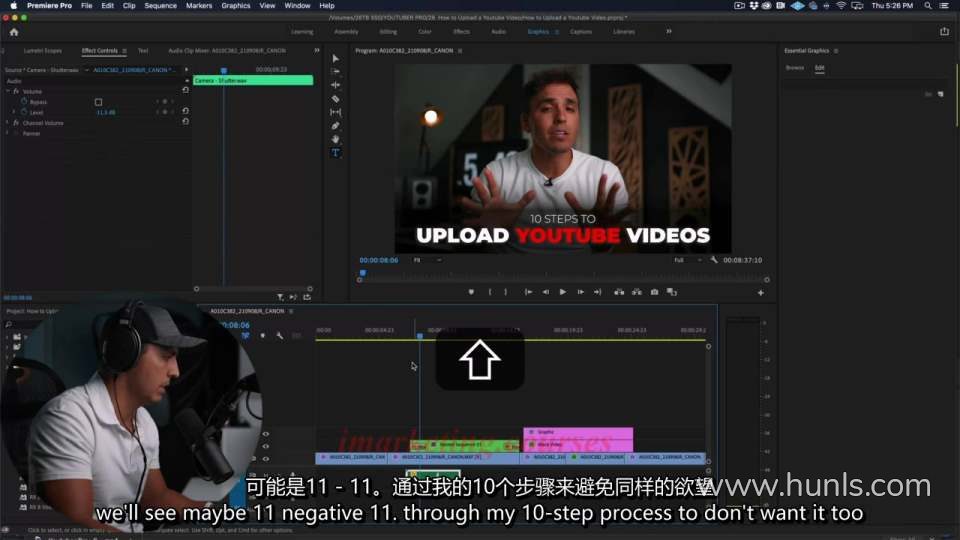Click the Mark In bracket
Screen dimensions: 960x540
click(490, 292)
